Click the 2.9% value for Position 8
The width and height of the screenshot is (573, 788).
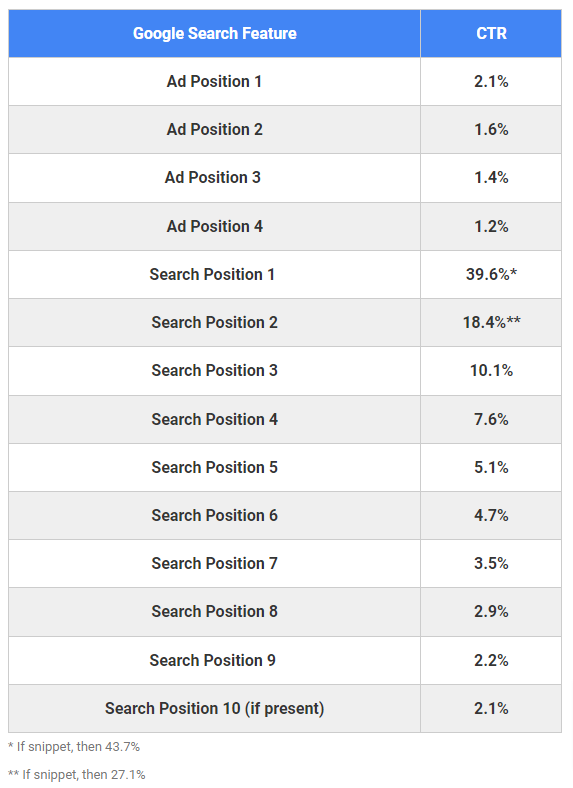point(491,611)
